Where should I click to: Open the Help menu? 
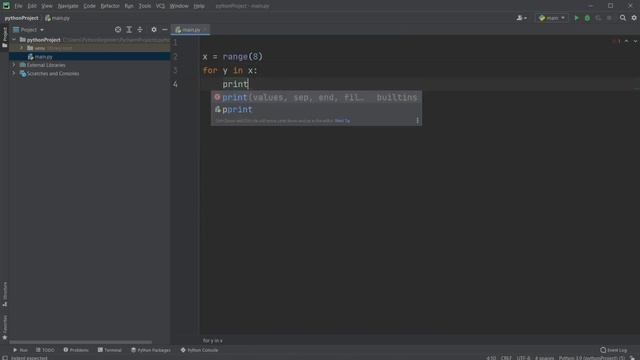(x=199, y=6)
